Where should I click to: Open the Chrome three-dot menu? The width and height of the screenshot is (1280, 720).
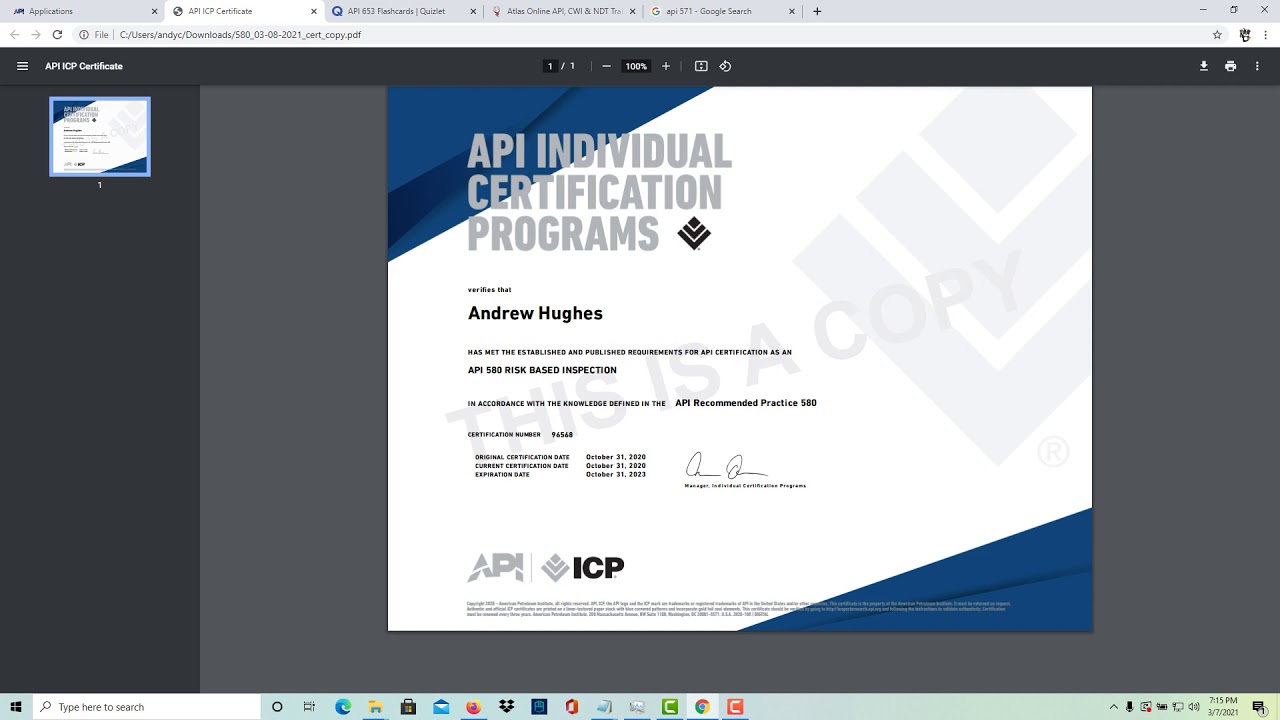click(1266, 34)
